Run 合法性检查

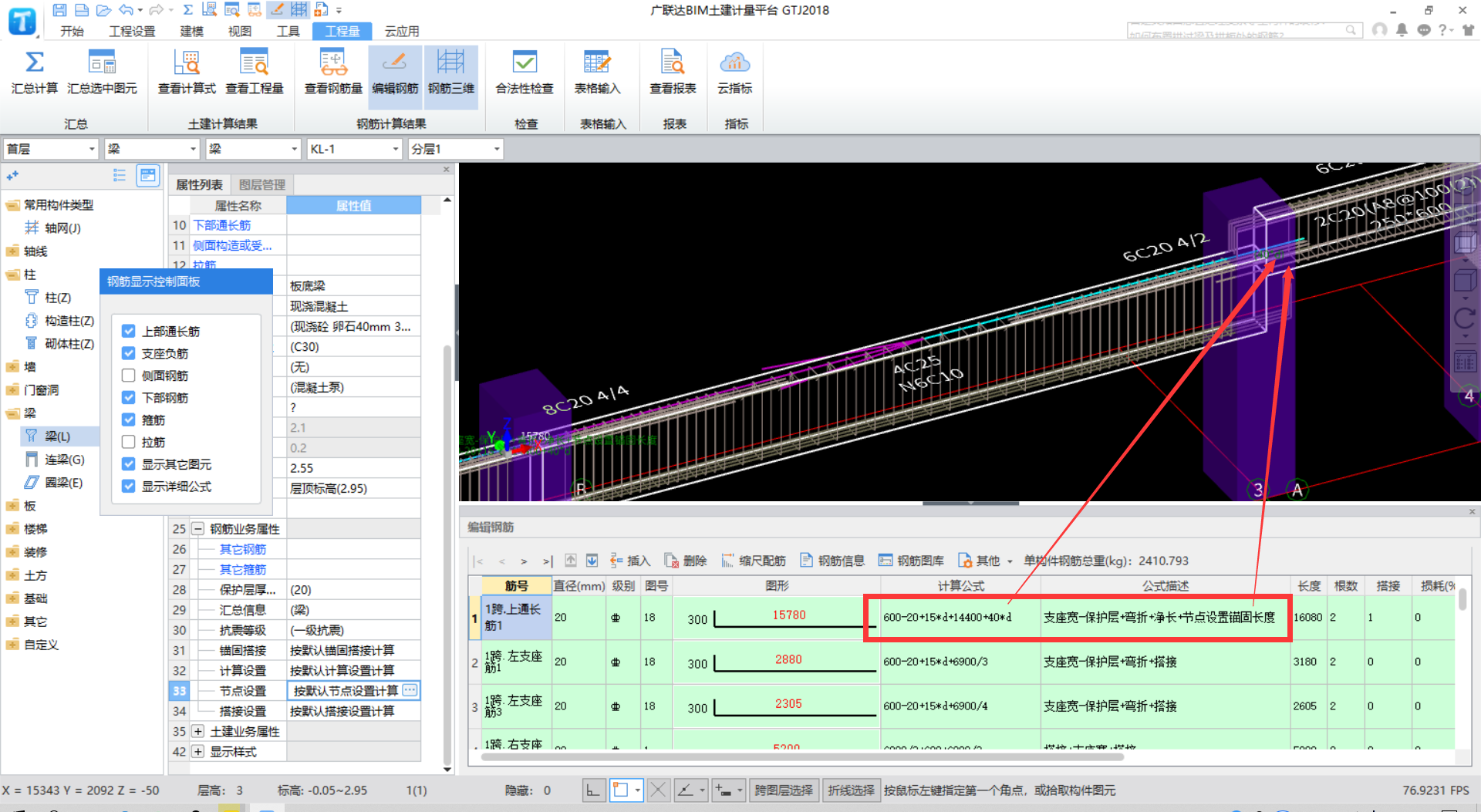[x=525, y=72]
